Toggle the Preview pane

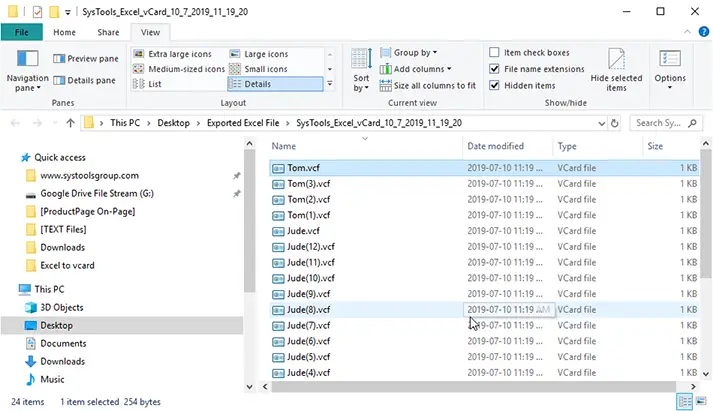[86, 59]
